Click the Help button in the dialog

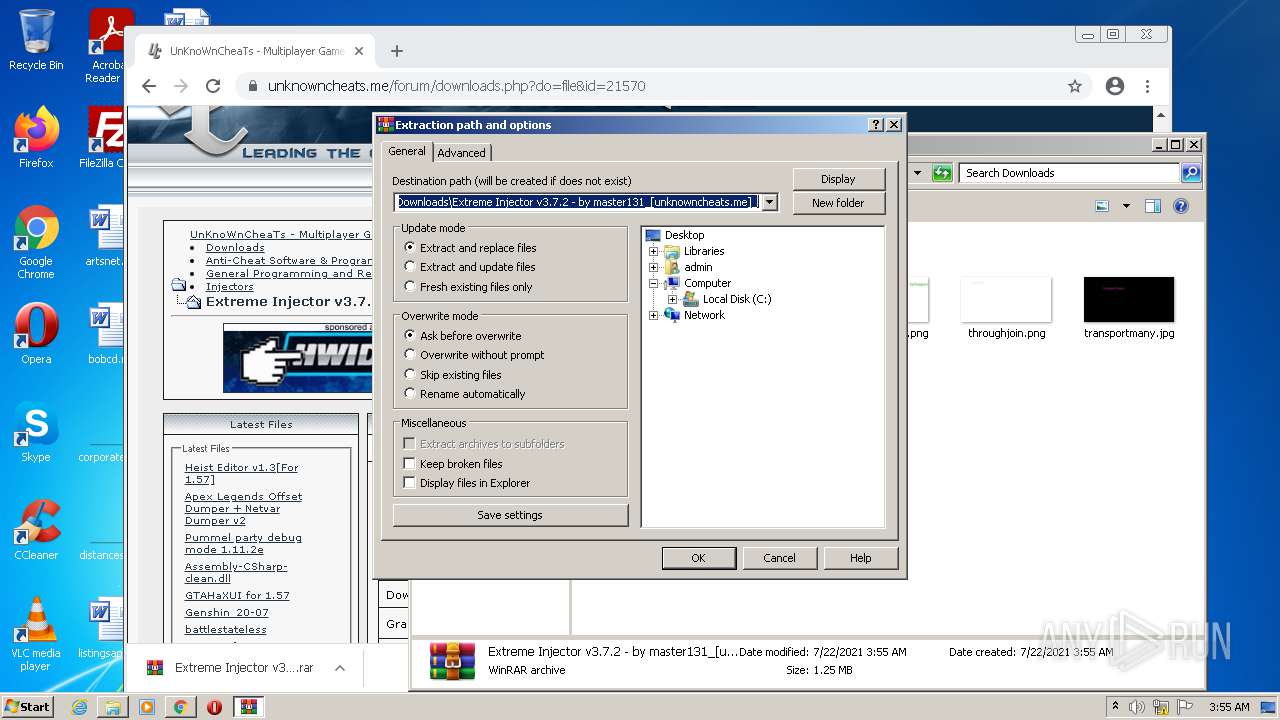click(860, 558)
